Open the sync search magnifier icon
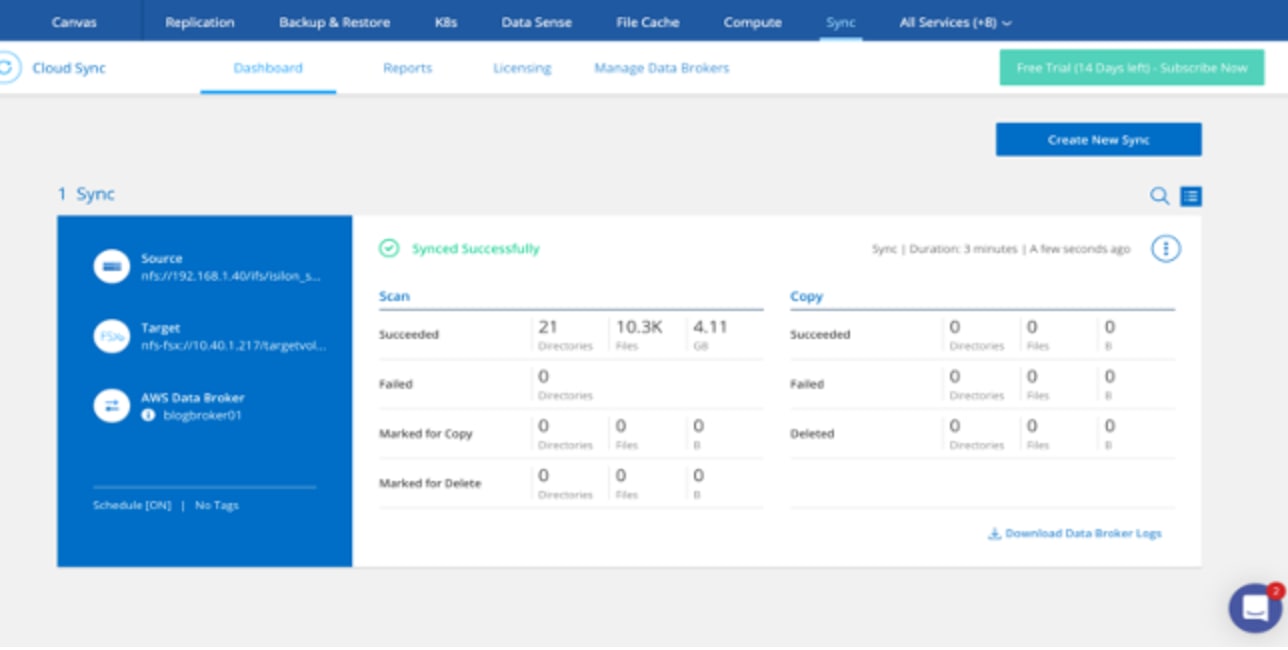Screen dimensions: 1288x650 tap(1159, 196)
